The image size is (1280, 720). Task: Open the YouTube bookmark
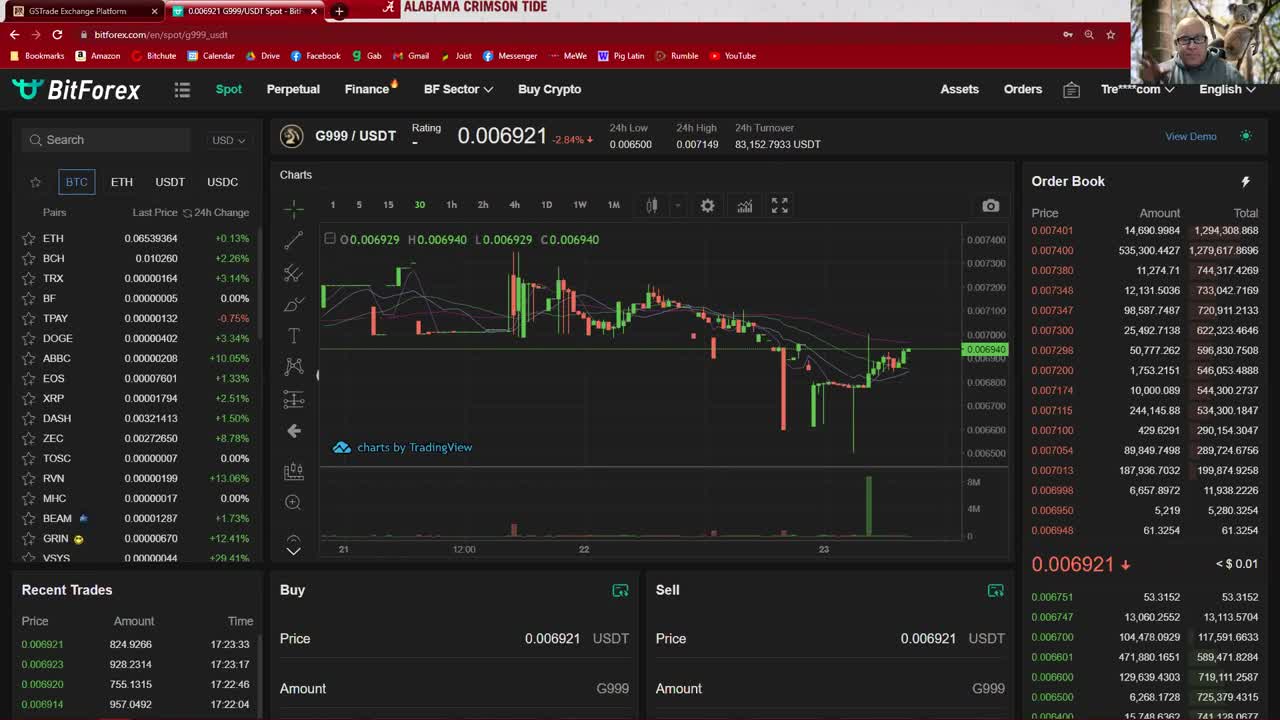pos(732,56)
